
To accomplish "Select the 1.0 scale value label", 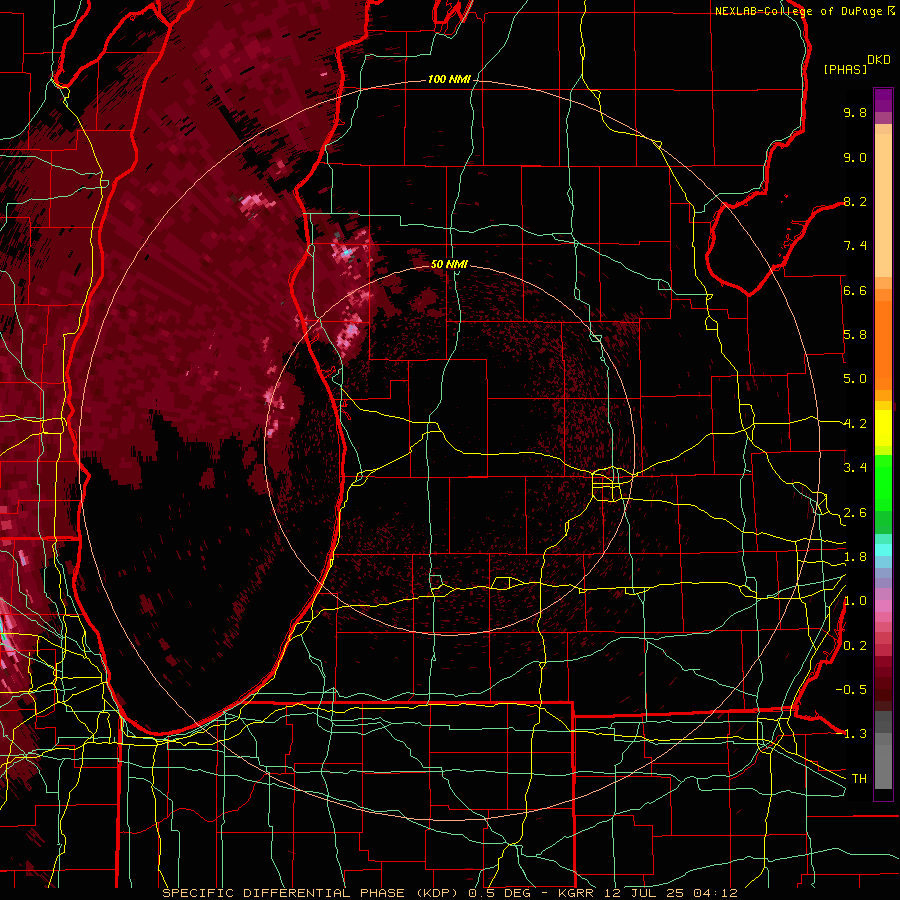I will coord(855,601).
